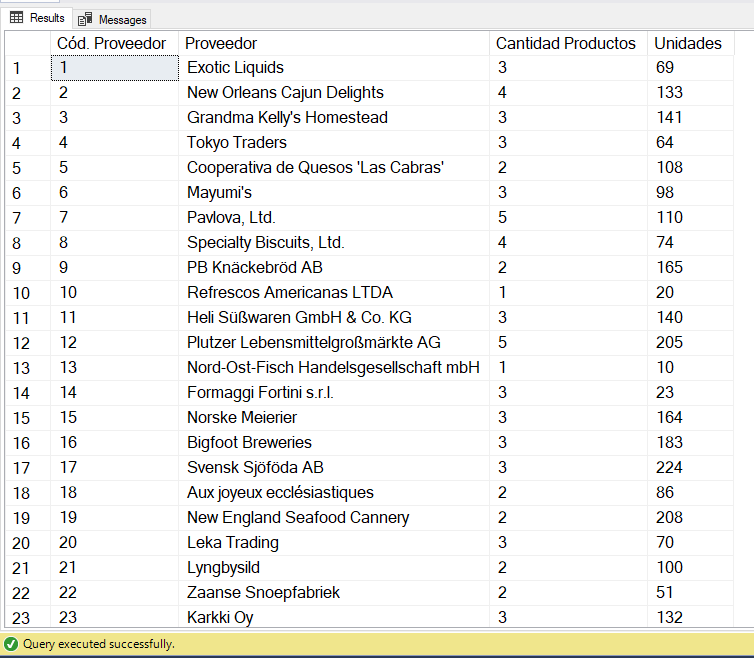Click the Svensk Sjöföda AB cell

(x=334, y=468)
